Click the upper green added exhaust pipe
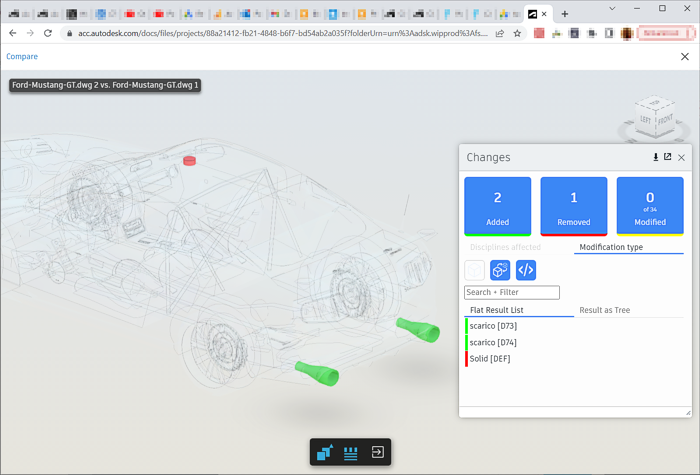This screenshot has height=475, width=700. 418,330
